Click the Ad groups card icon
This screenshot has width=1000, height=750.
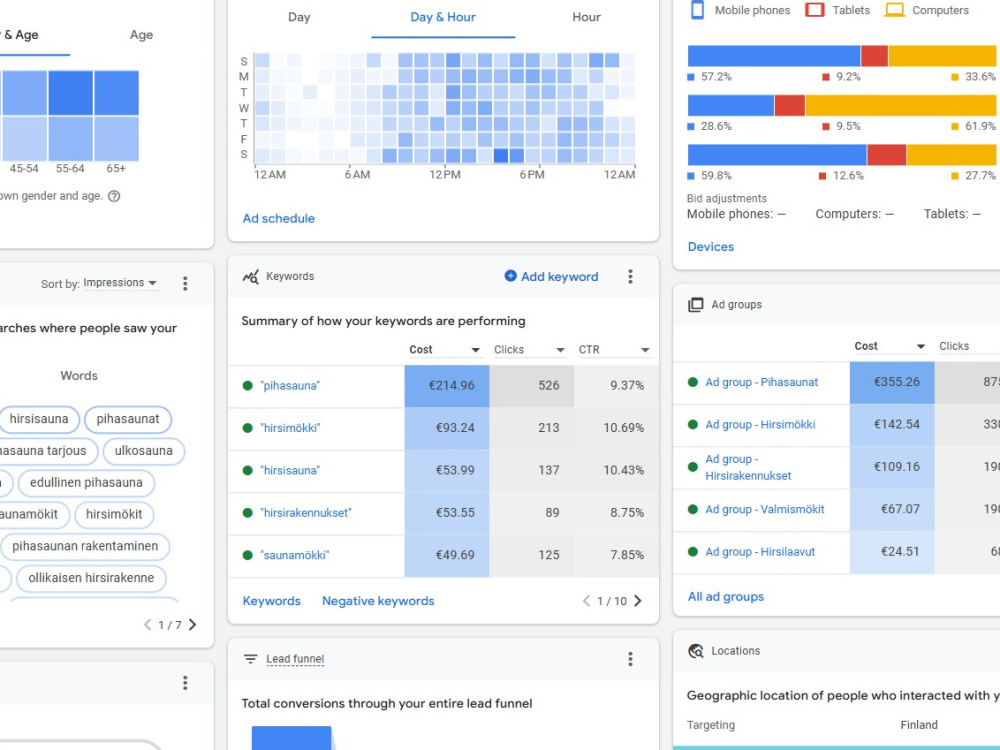pos(695,304)
